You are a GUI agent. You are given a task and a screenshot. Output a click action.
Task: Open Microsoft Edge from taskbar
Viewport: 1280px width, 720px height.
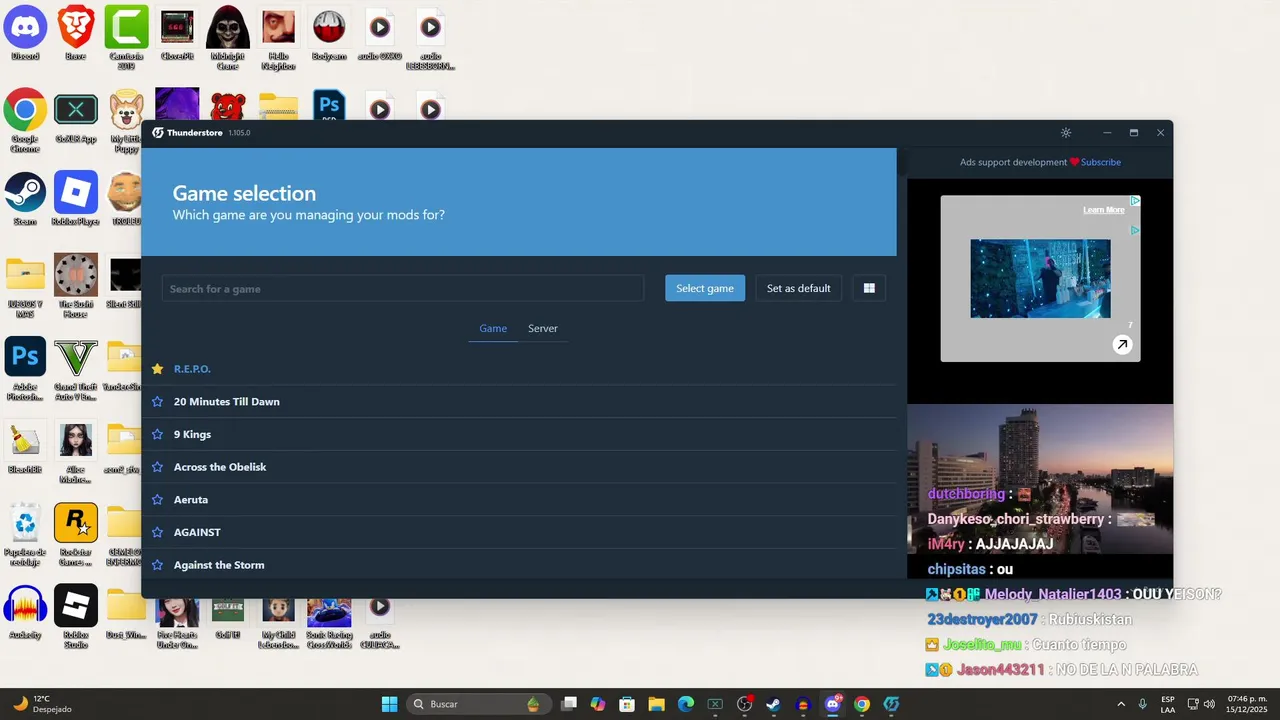coord(686,704)
